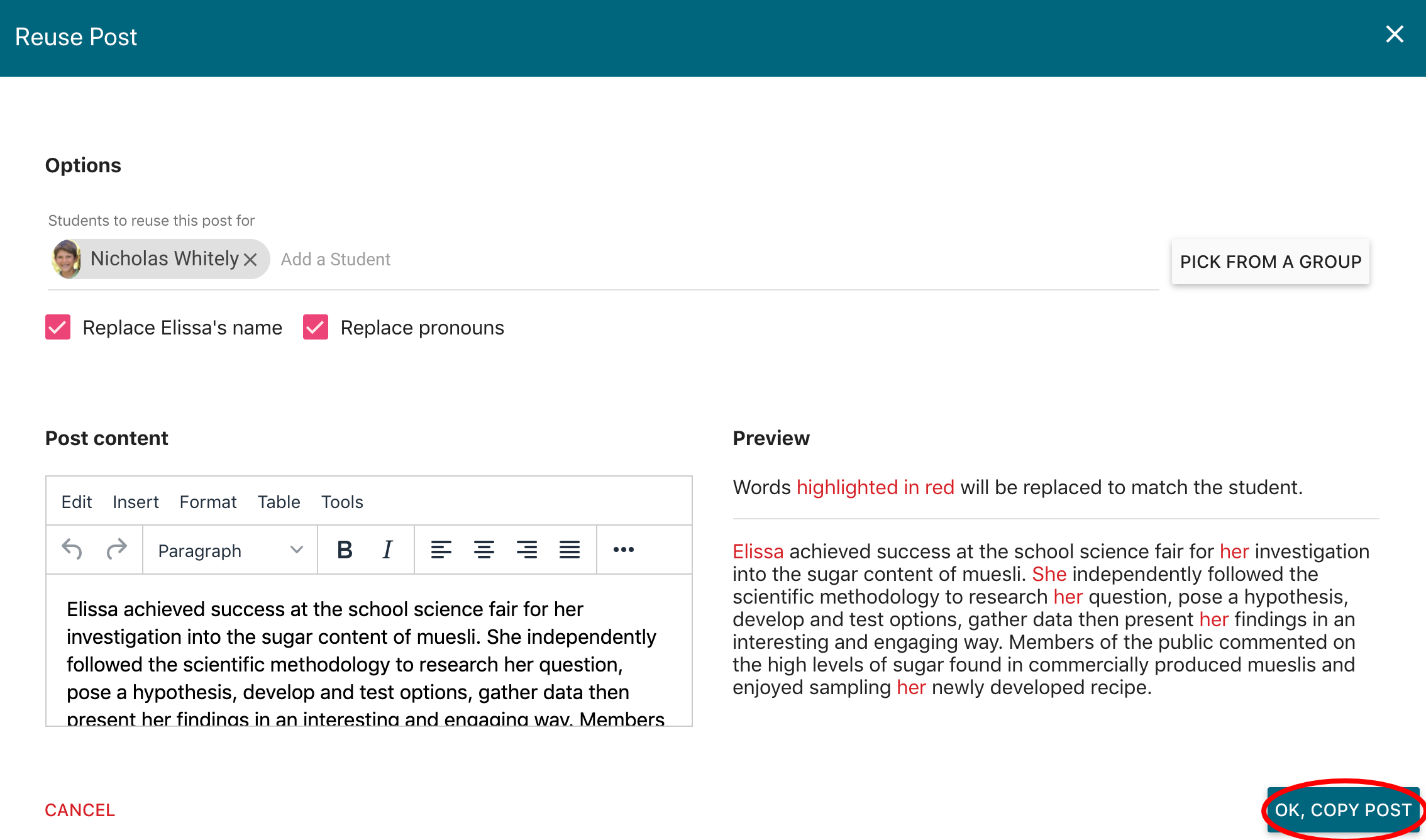Toggle italic formatting
Viewport: 1426px width, 840px height.
coord(387,550)
